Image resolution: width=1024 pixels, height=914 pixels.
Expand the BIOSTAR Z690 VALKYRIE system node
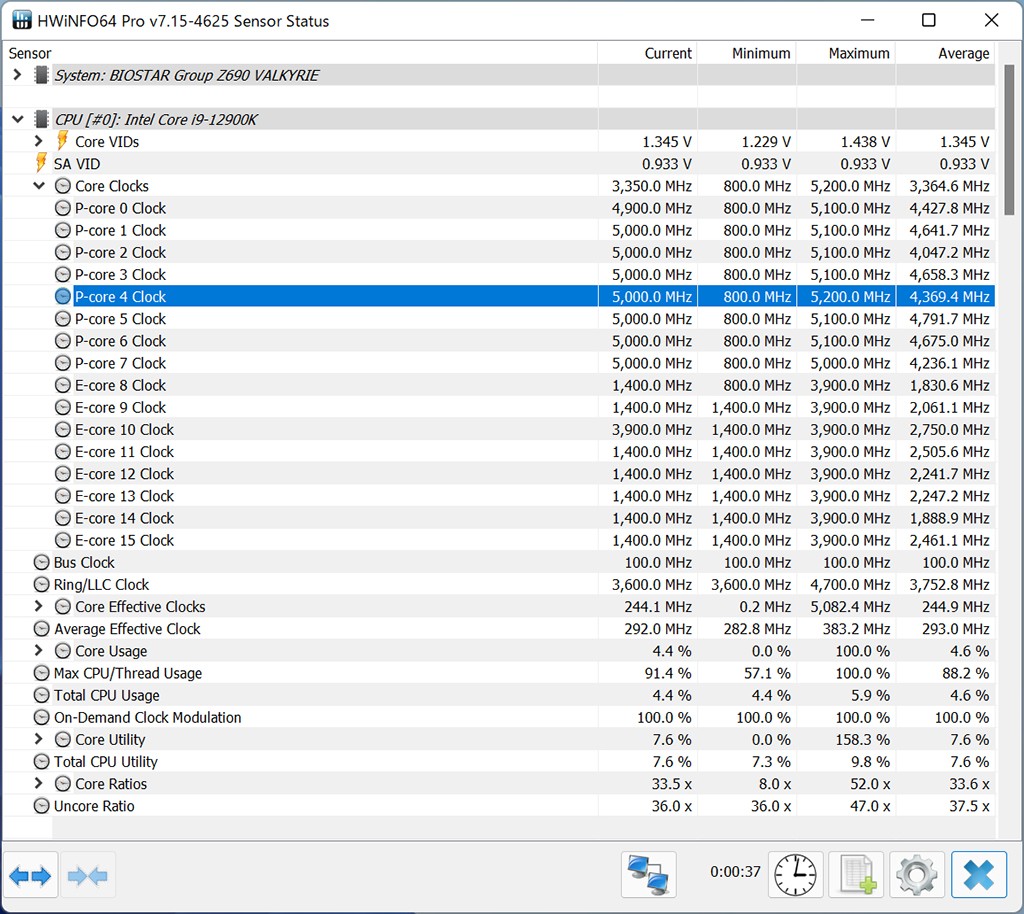click(x=17, y=75)
